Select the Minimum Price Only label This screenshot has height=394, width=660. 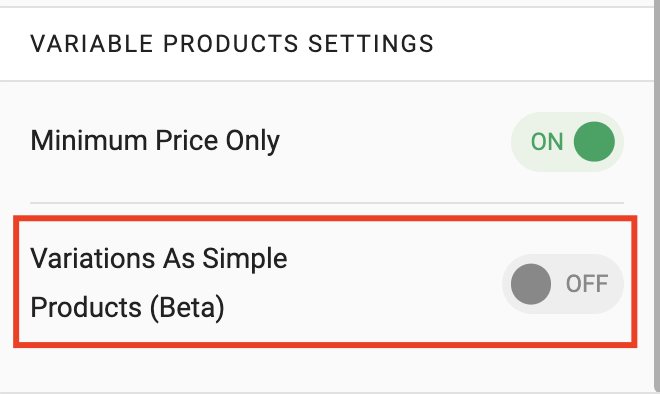point(155,141)
